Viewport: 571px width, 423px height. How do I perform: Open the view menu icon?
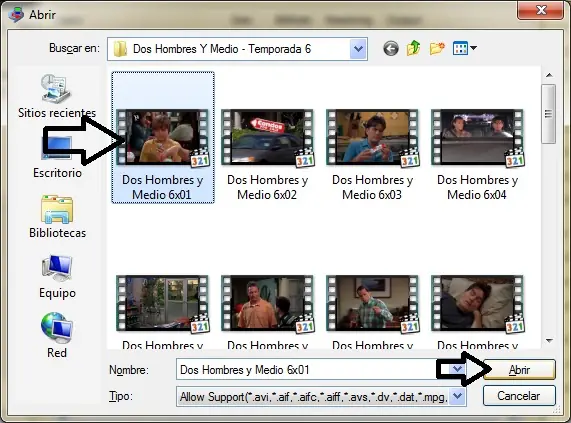point(464,48)
